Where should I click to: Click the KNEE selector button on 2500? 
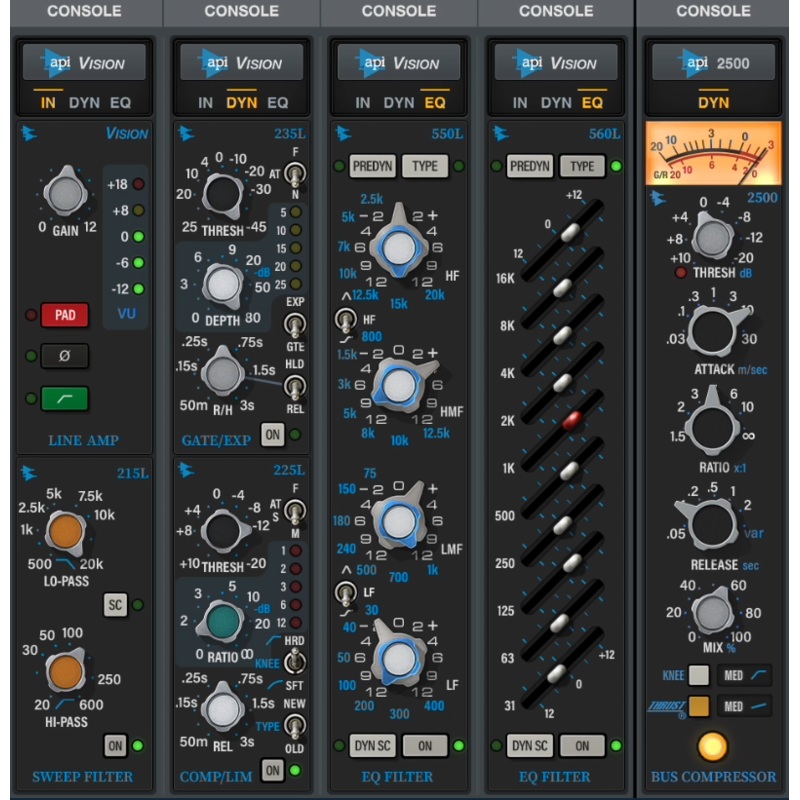[x=698, y=675]
